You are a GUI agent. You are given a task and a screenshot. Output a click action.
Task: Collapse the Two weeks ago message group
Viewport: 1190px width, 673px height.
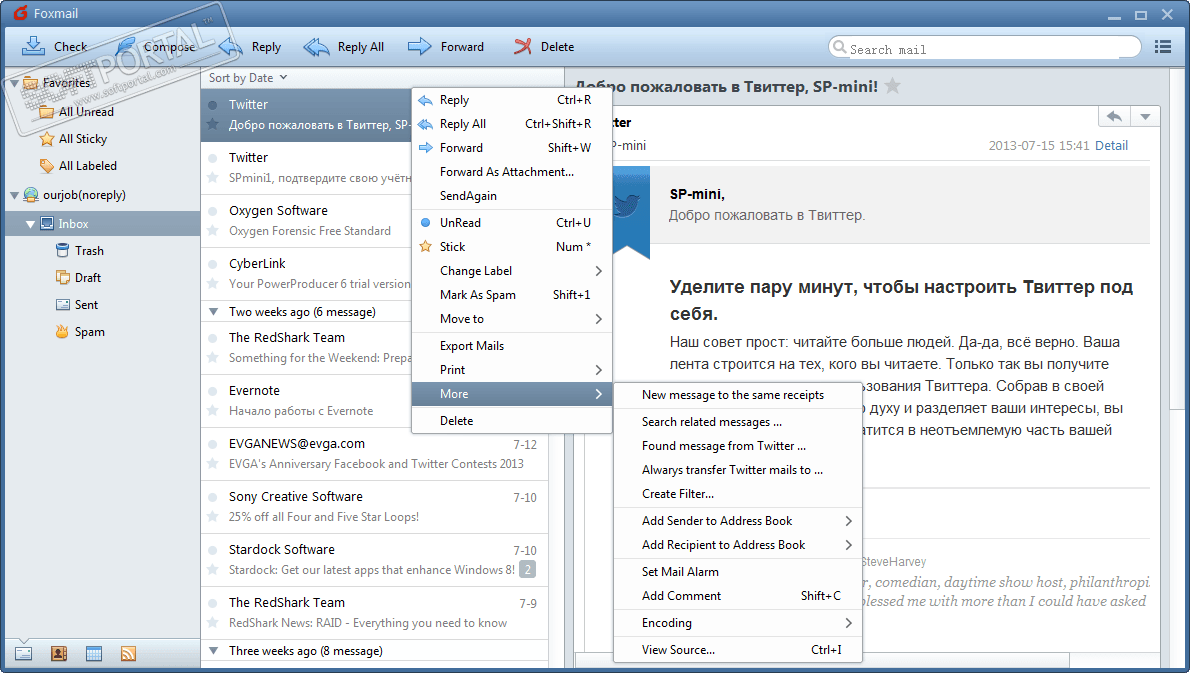[213, 311]
